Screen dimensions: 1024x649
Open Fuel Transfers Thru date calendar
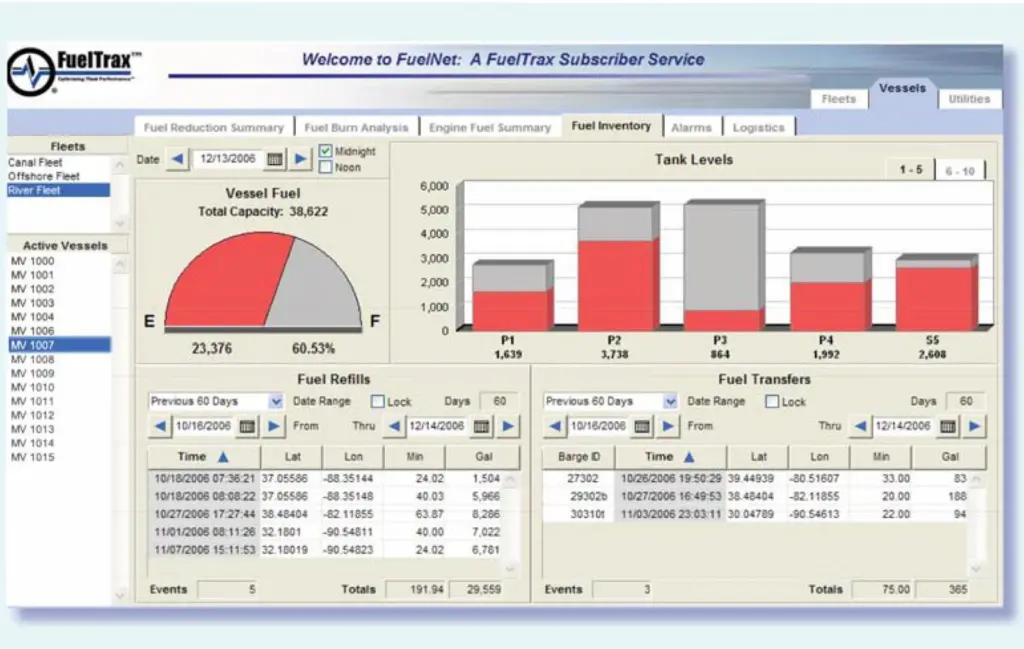[x=948, y=426]
